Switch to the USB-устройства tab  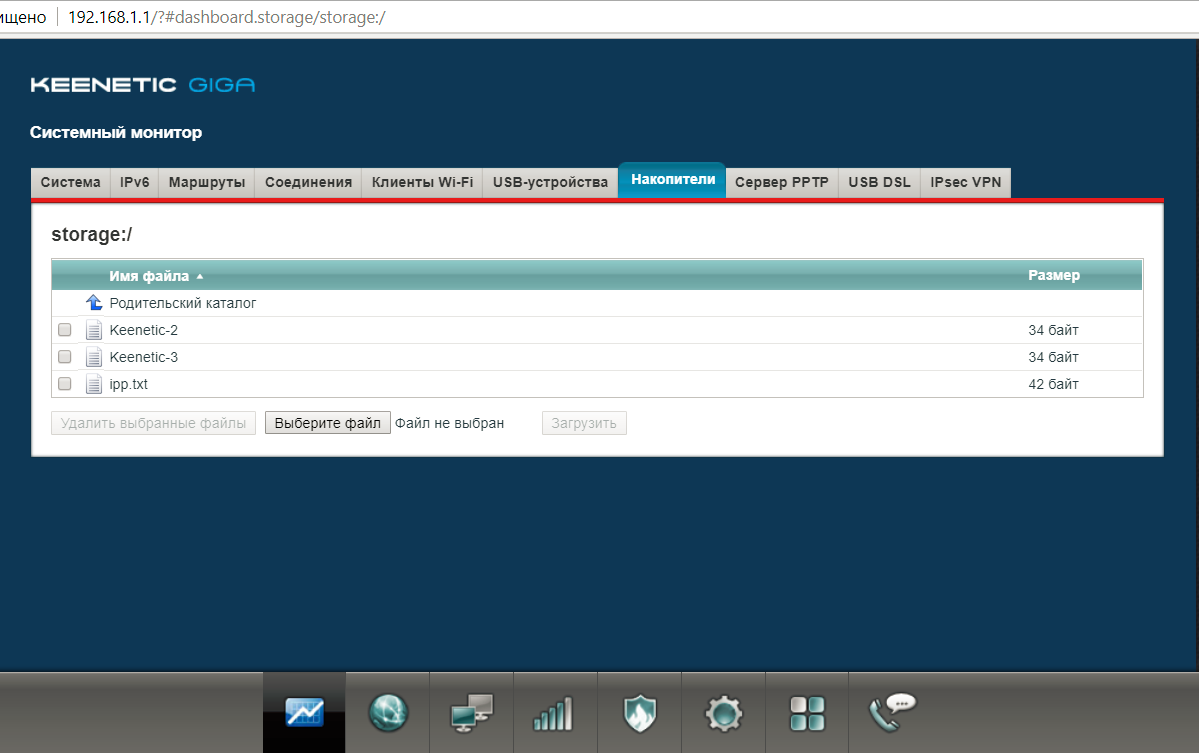(x=550, y=183)
